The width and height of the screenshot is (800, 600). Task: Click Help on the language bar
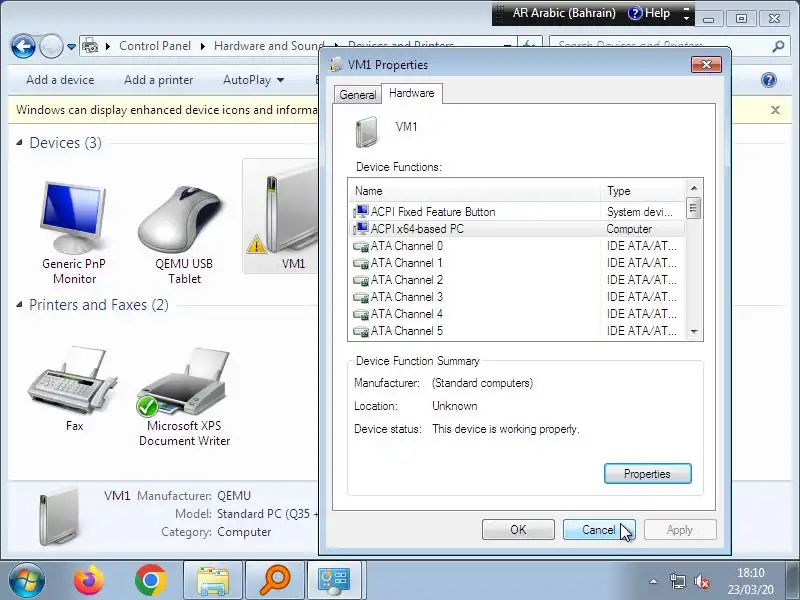[x=649, y=13]
